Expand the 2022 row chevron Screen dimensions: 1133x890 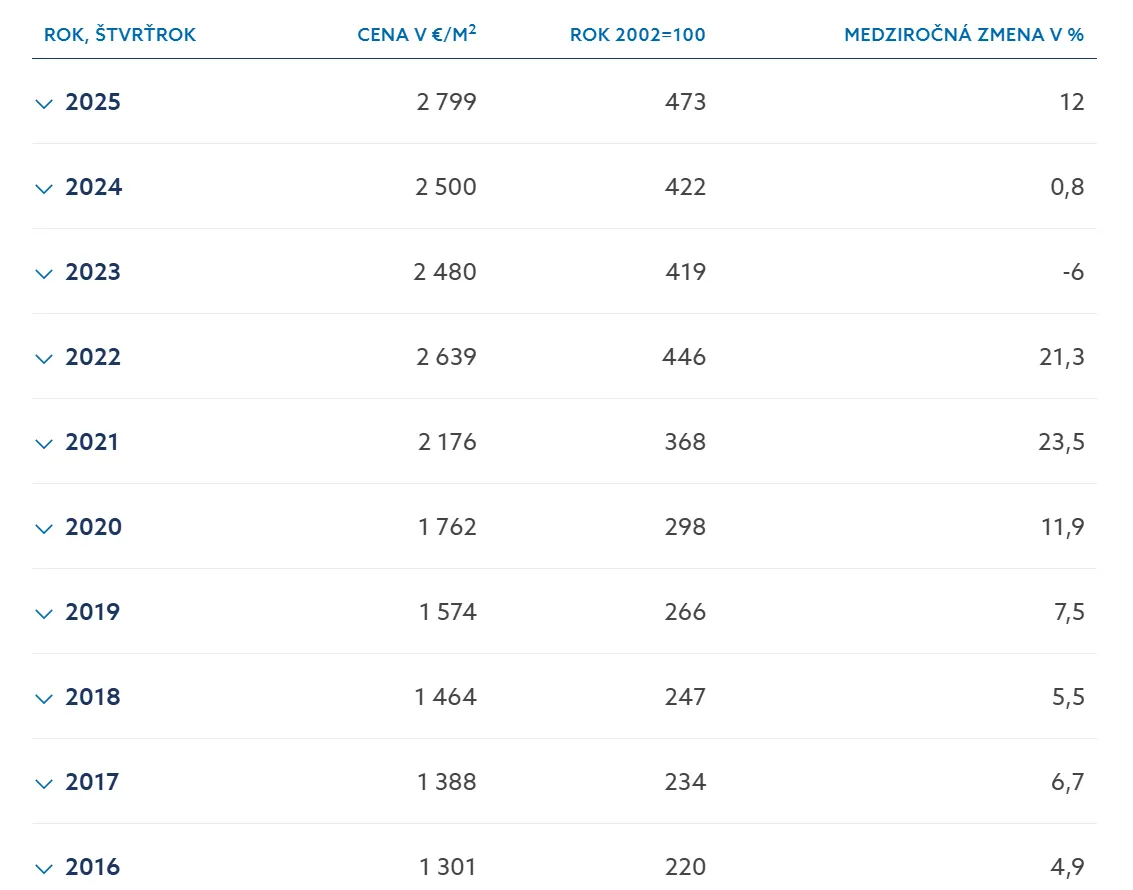point(43,358)
